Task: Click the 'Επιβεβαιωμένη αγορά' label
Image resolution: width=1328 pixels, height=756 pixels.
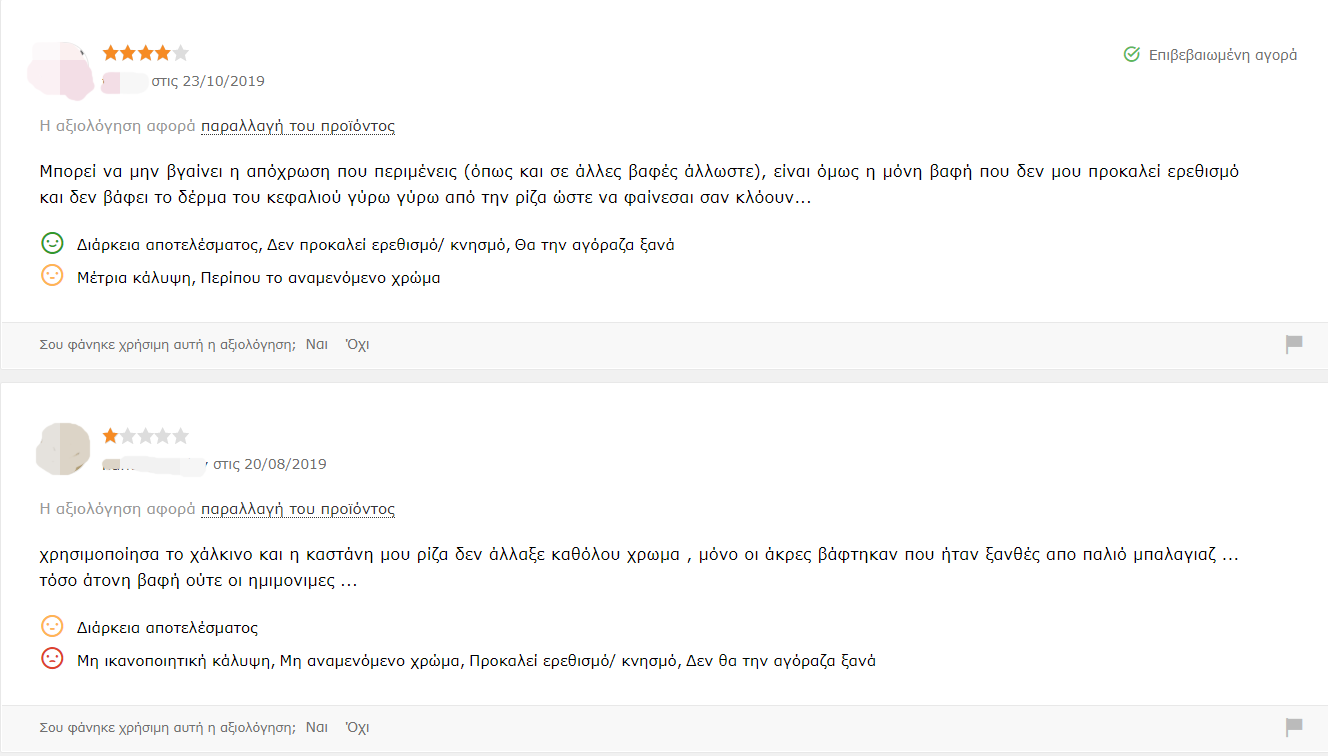Action: 1222,55
